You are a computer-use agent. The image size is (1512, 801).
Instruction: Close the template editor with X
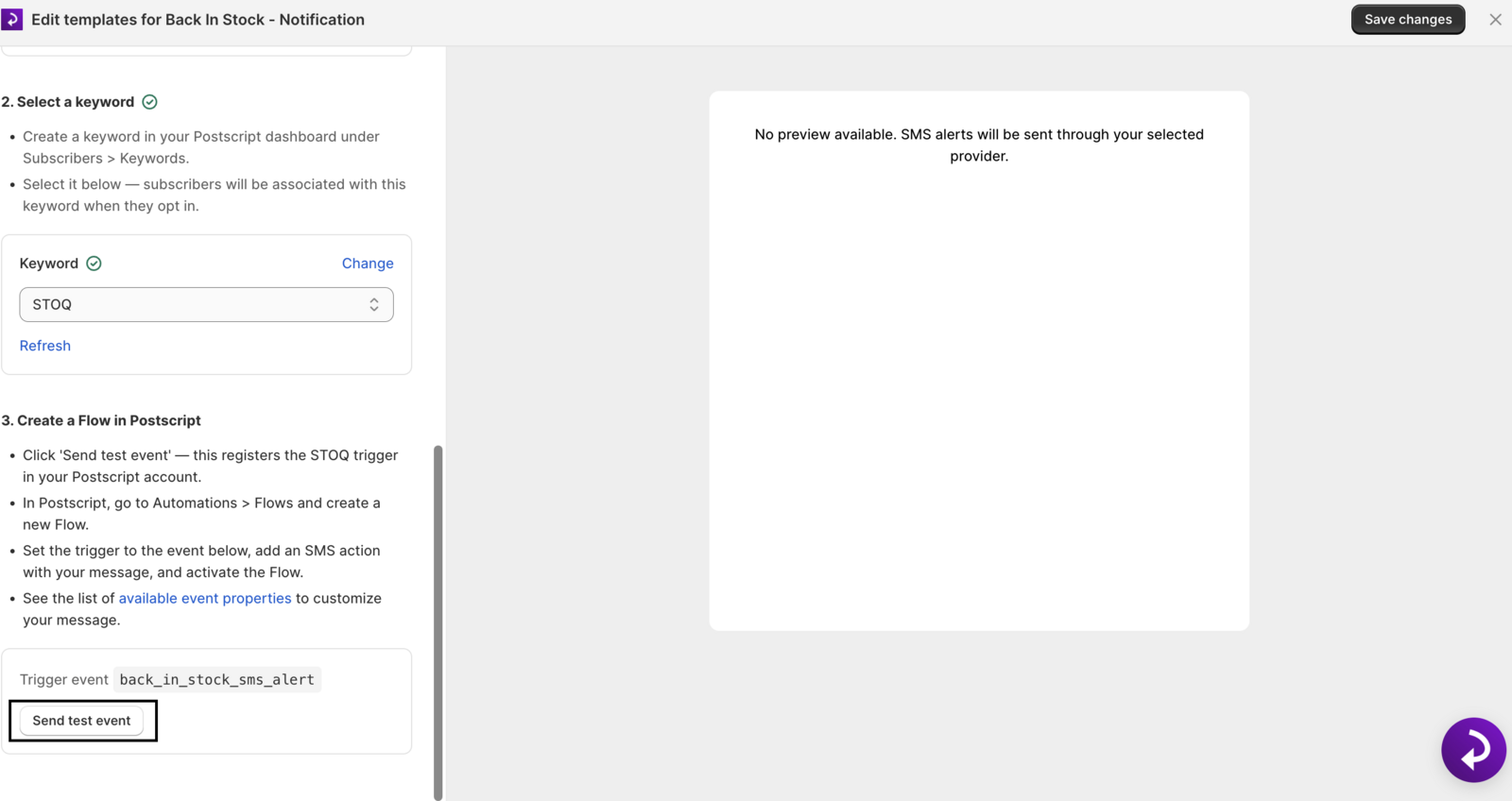[x=1495, y=19]
